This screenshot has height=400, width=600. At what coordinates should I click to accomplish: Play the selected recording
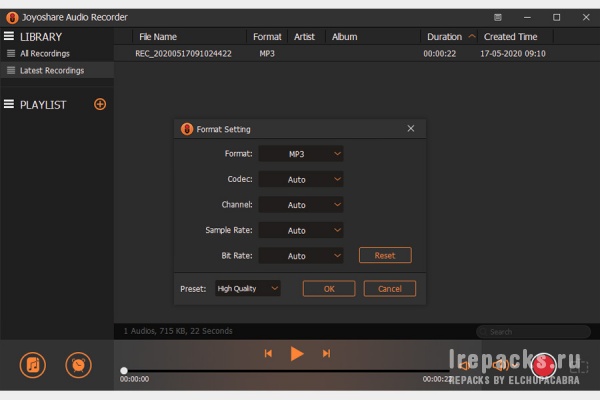[297, 353]
